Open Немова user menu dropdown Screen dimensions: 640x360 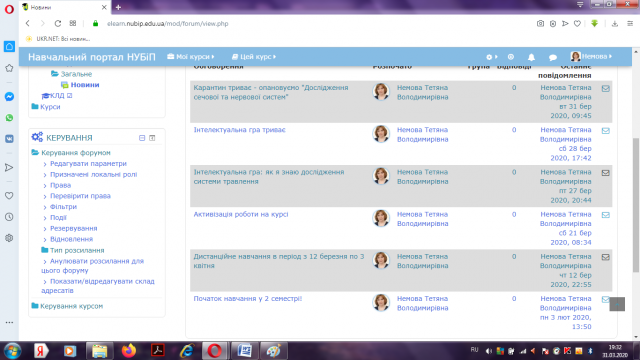591,57
